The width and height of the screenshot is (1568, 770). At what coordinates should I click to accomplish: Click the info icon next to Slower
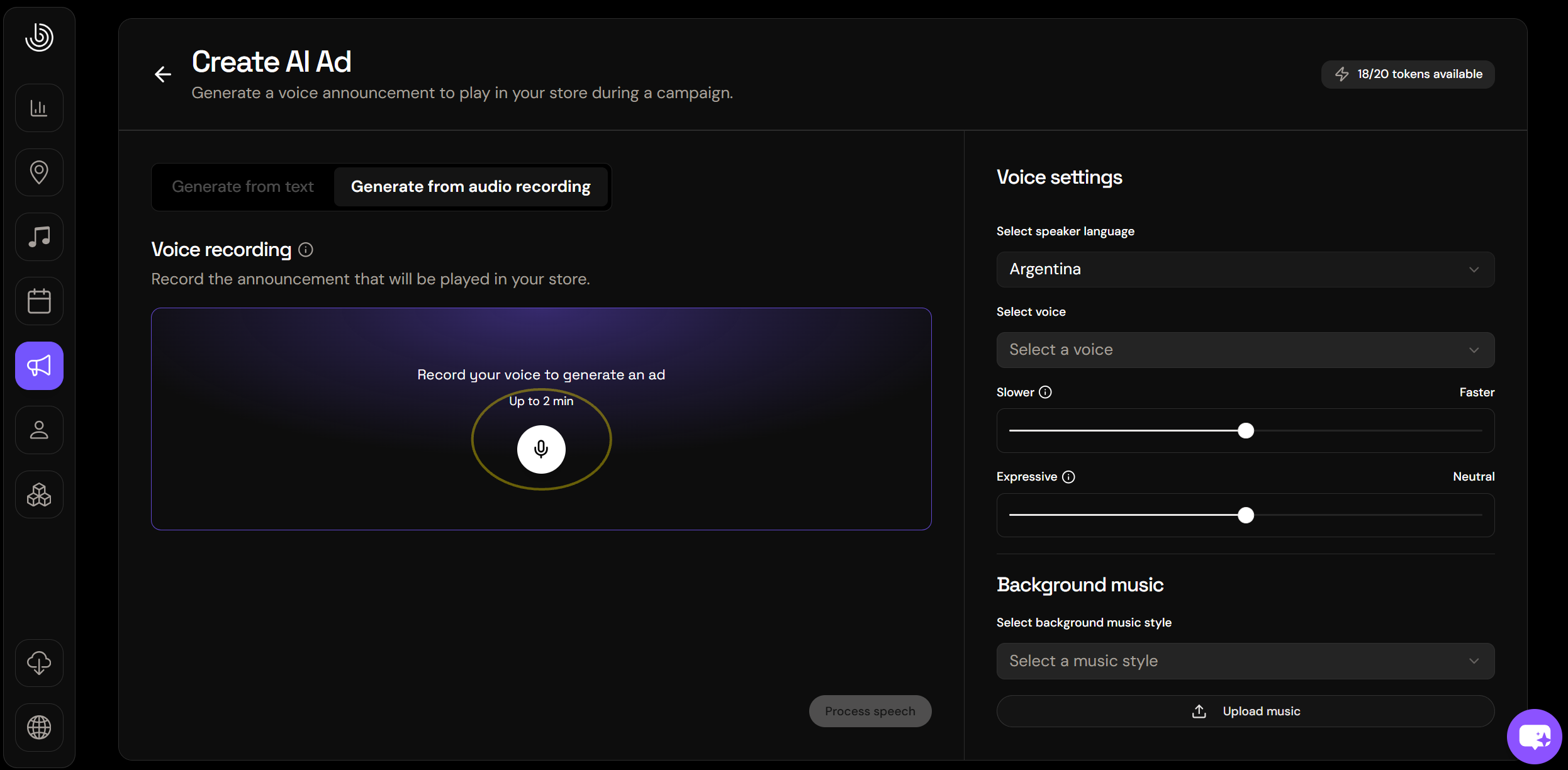click(1045, 393)
